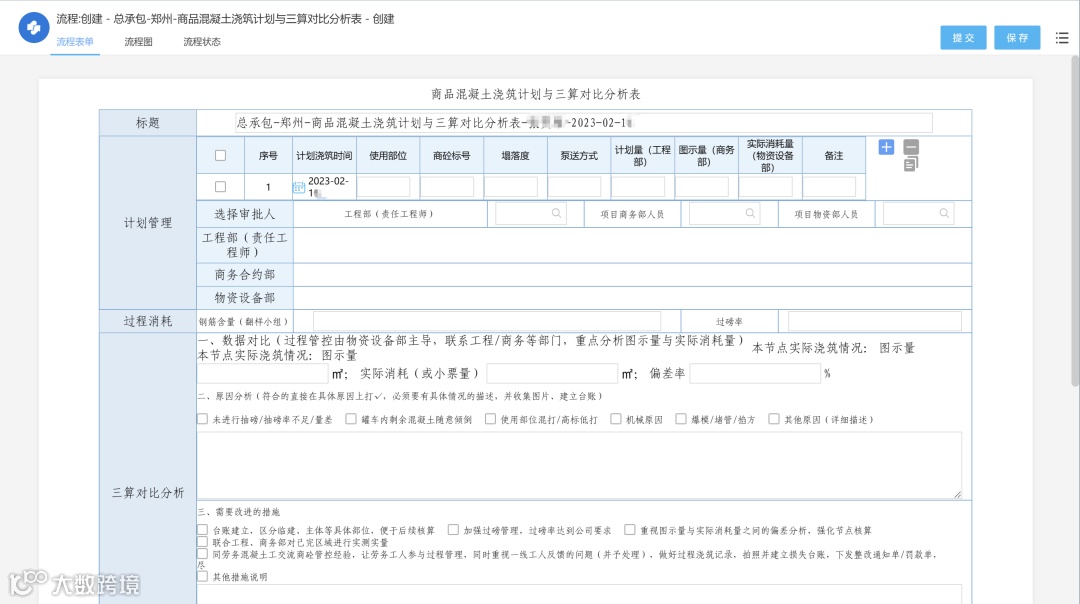Toggle the select-all checkbox in table header
1080x604 pixels.
point(220,156)
